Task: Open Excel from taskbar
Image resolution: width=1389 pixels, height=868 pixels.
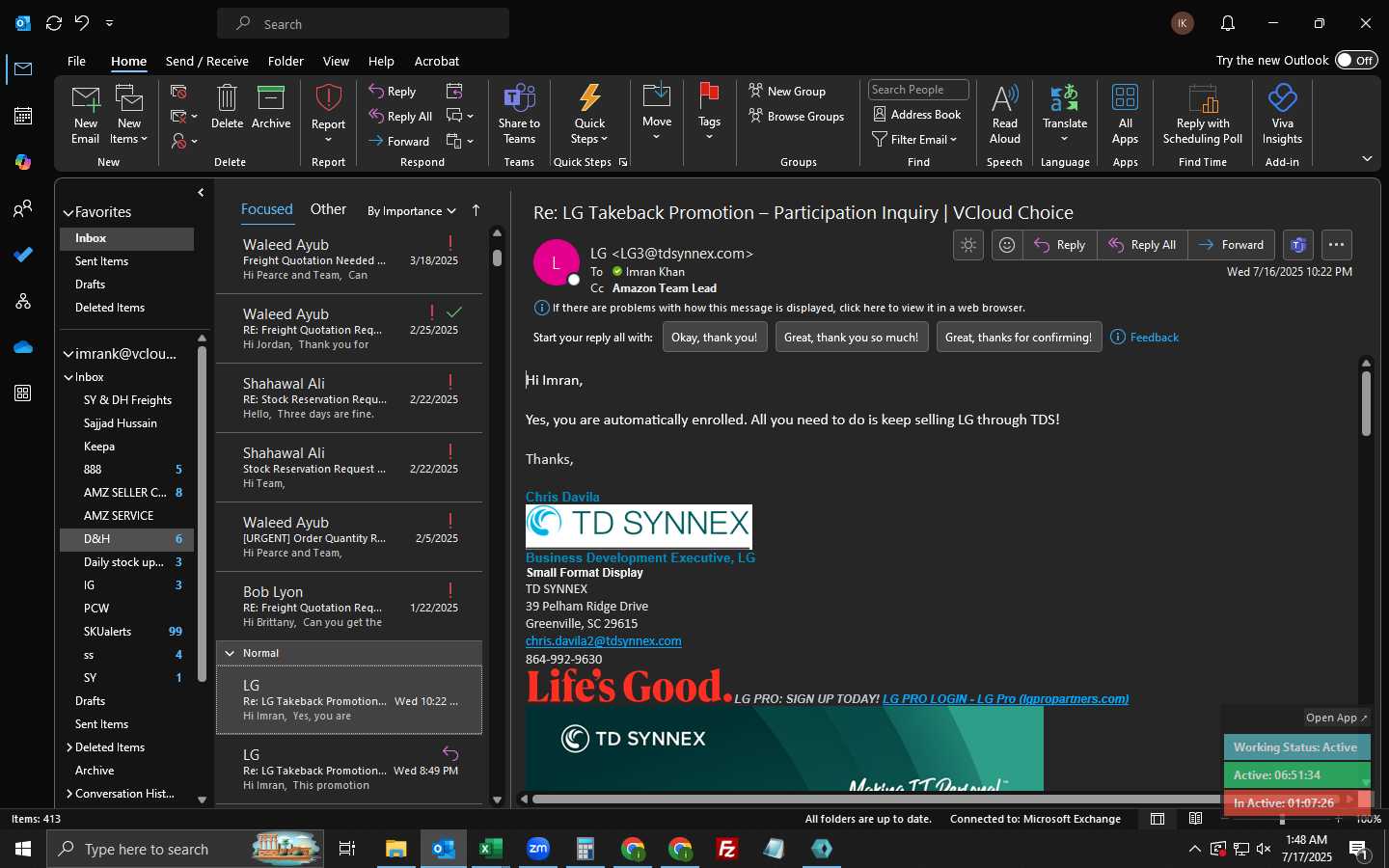Action: 491,849
